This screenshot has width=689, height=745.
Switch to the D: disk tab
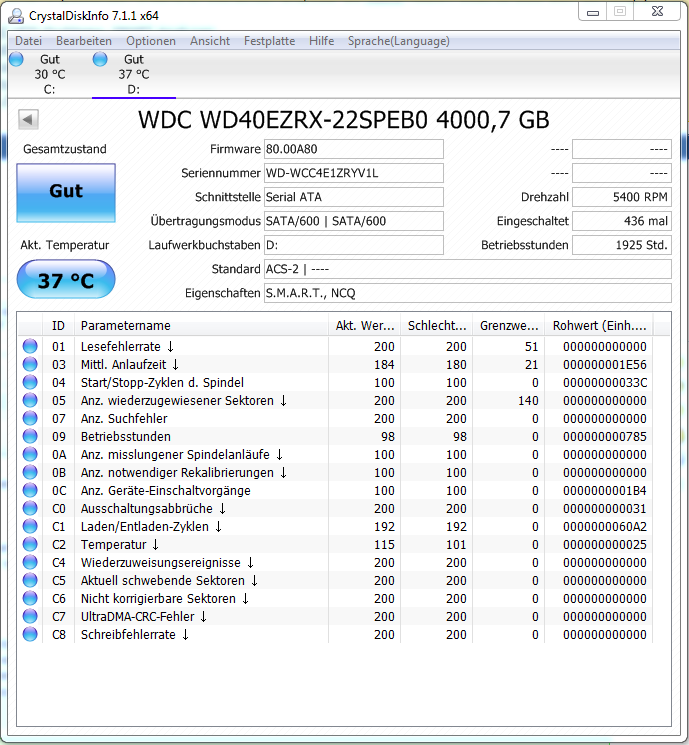point(134,74)
